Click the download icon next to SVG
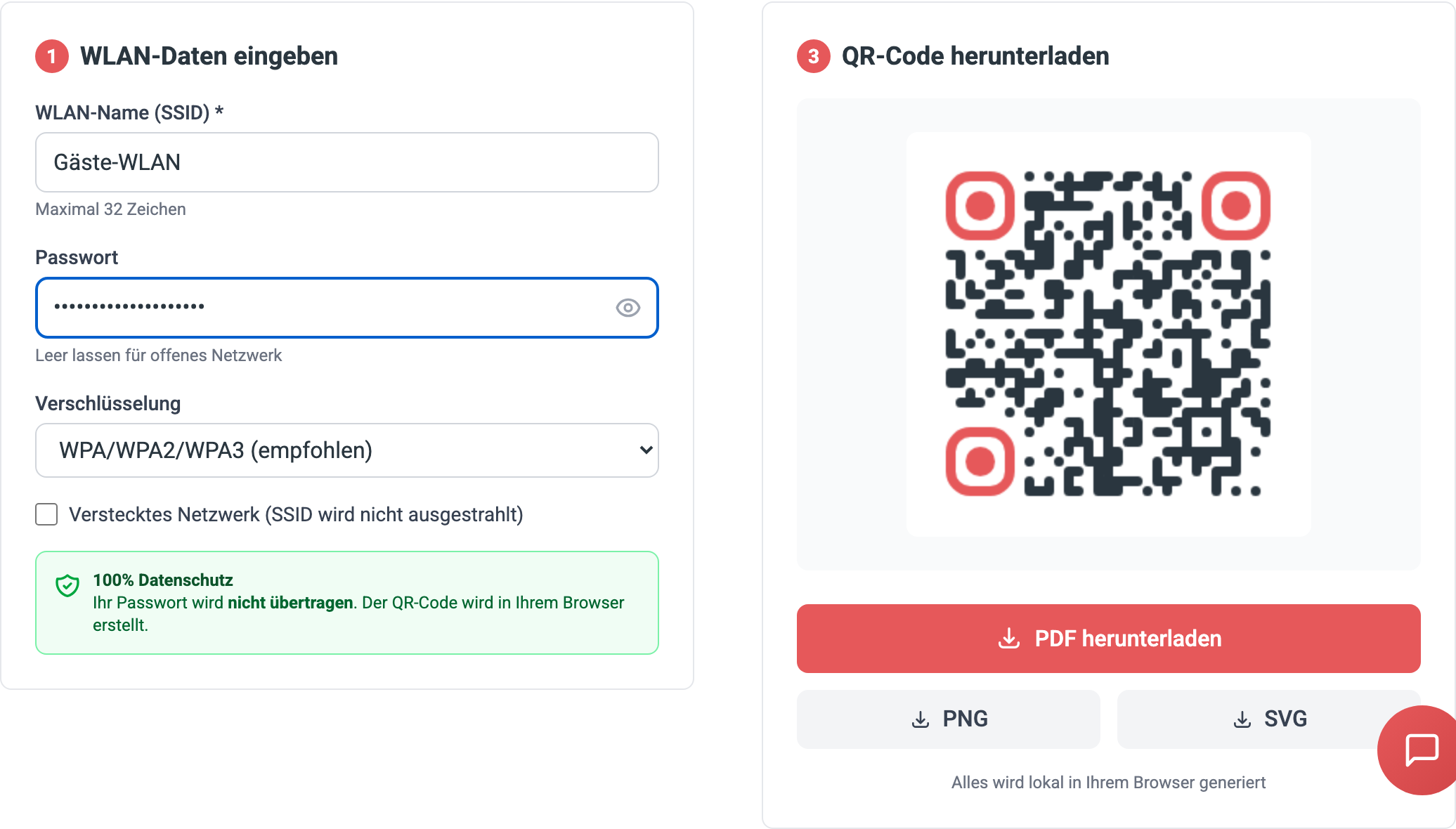This screenshot has width=1456, height=829. (x=1242, y=719)
